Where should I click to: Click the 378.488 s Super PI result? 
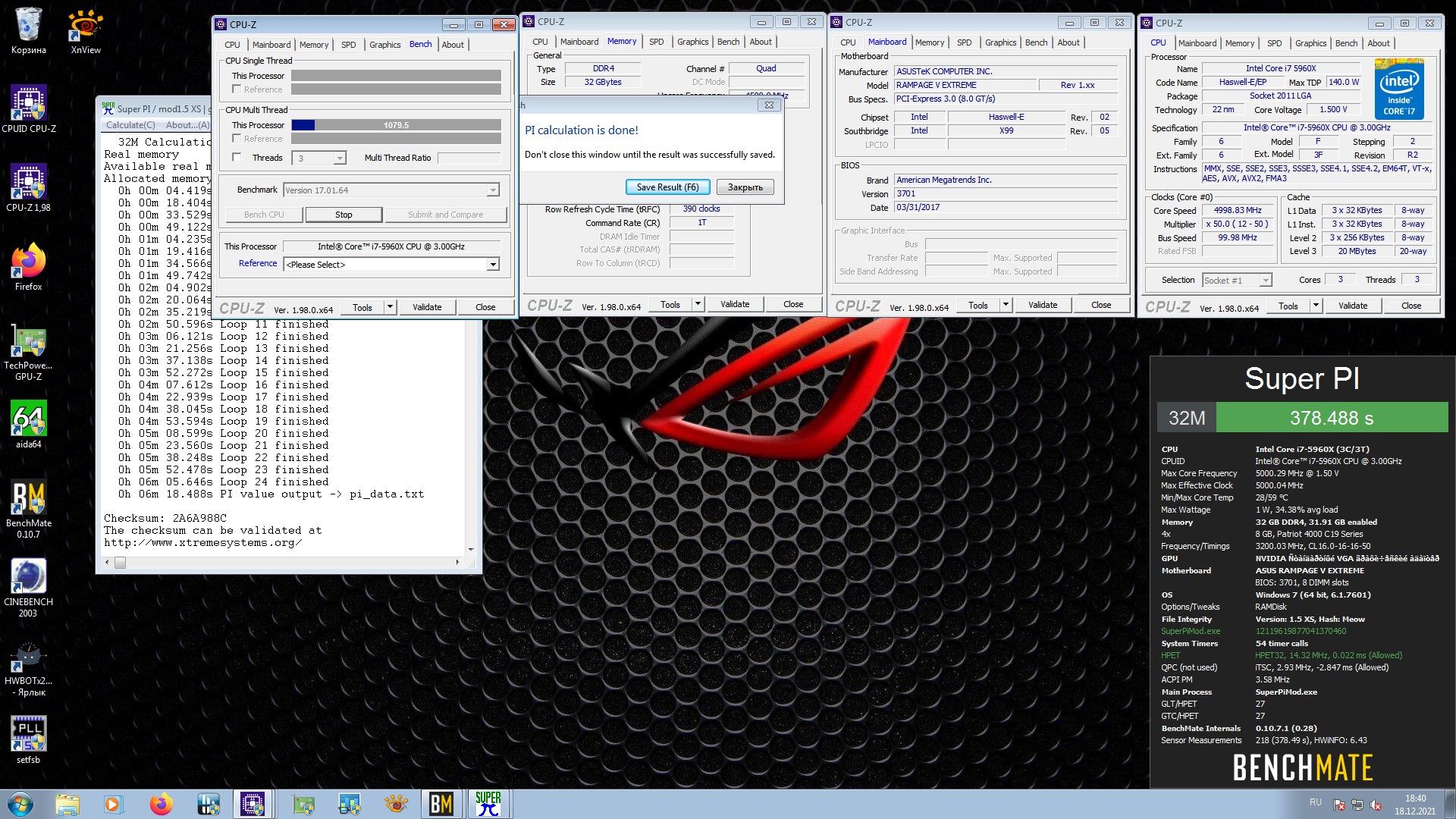(x=1332, y=418)
